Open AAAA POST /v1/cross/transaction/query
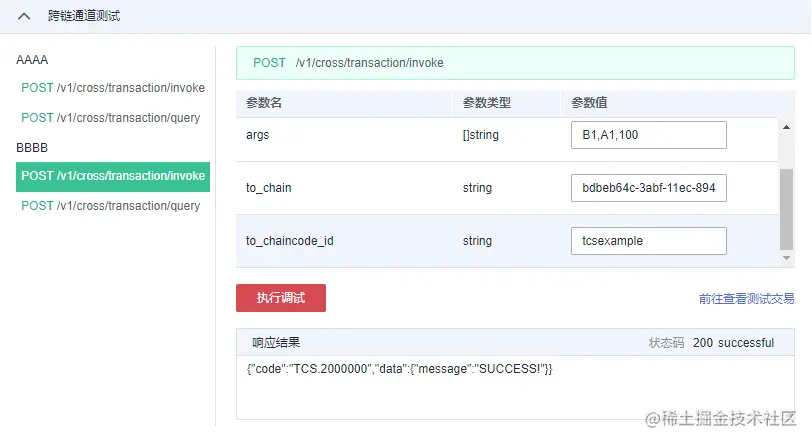The image size is (812, 443). 110,118
